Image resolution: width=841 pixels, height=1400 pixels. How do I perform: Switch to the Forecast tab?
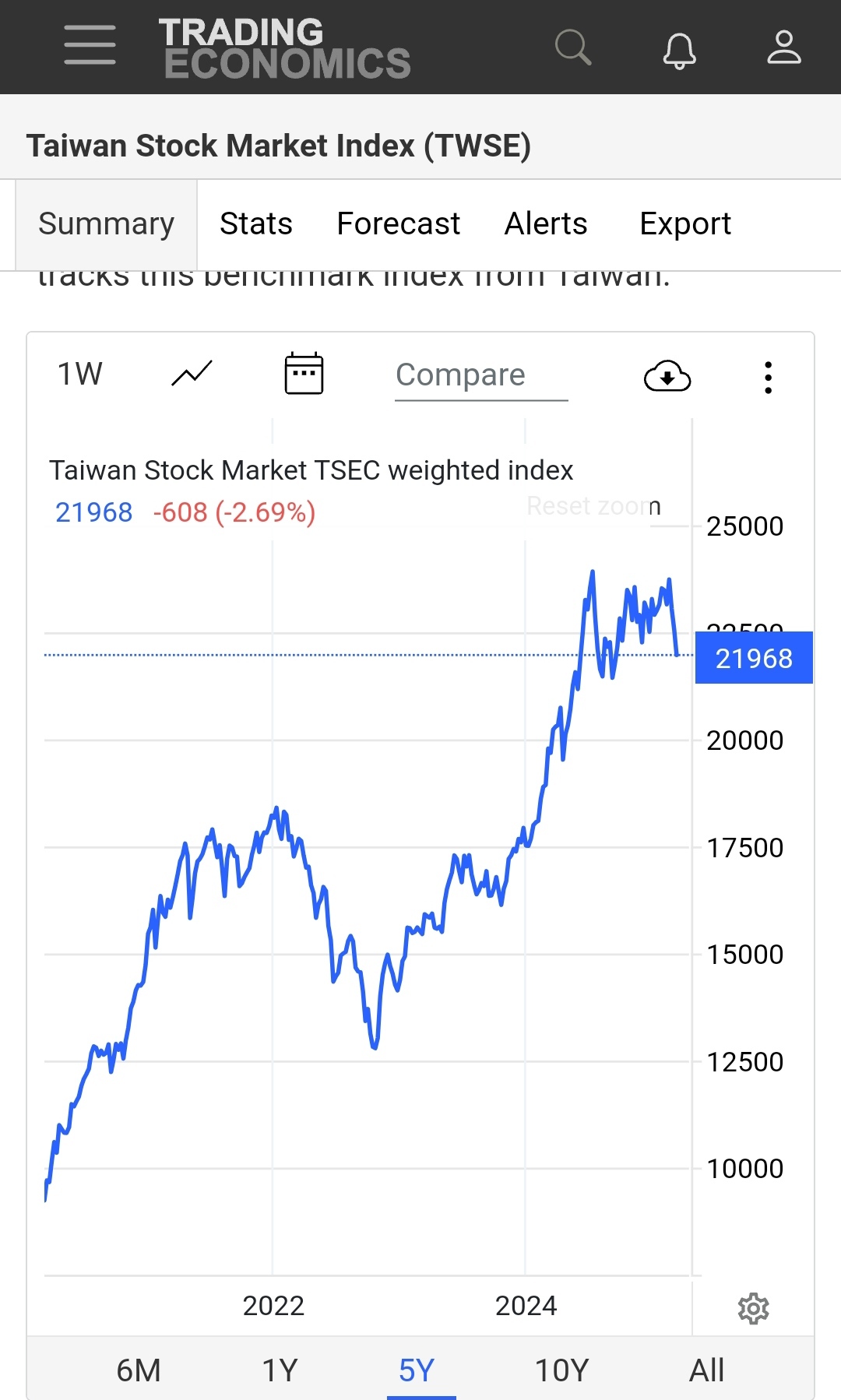click(x=398, y=224)
